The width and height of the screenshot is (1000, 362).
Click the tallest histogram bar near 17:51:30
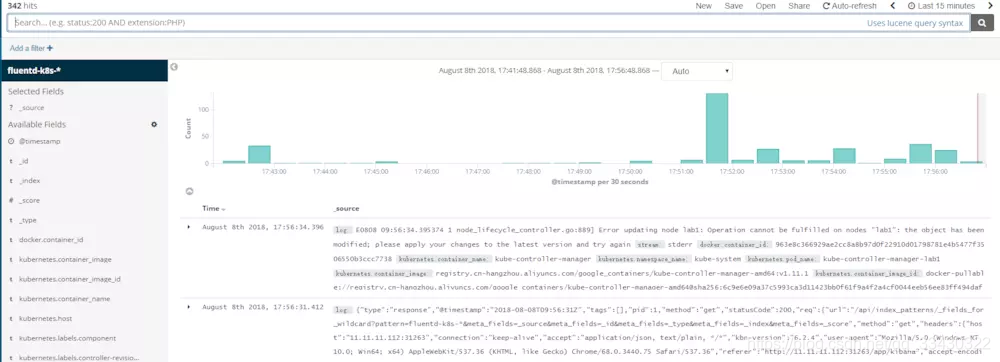[717, 128]
